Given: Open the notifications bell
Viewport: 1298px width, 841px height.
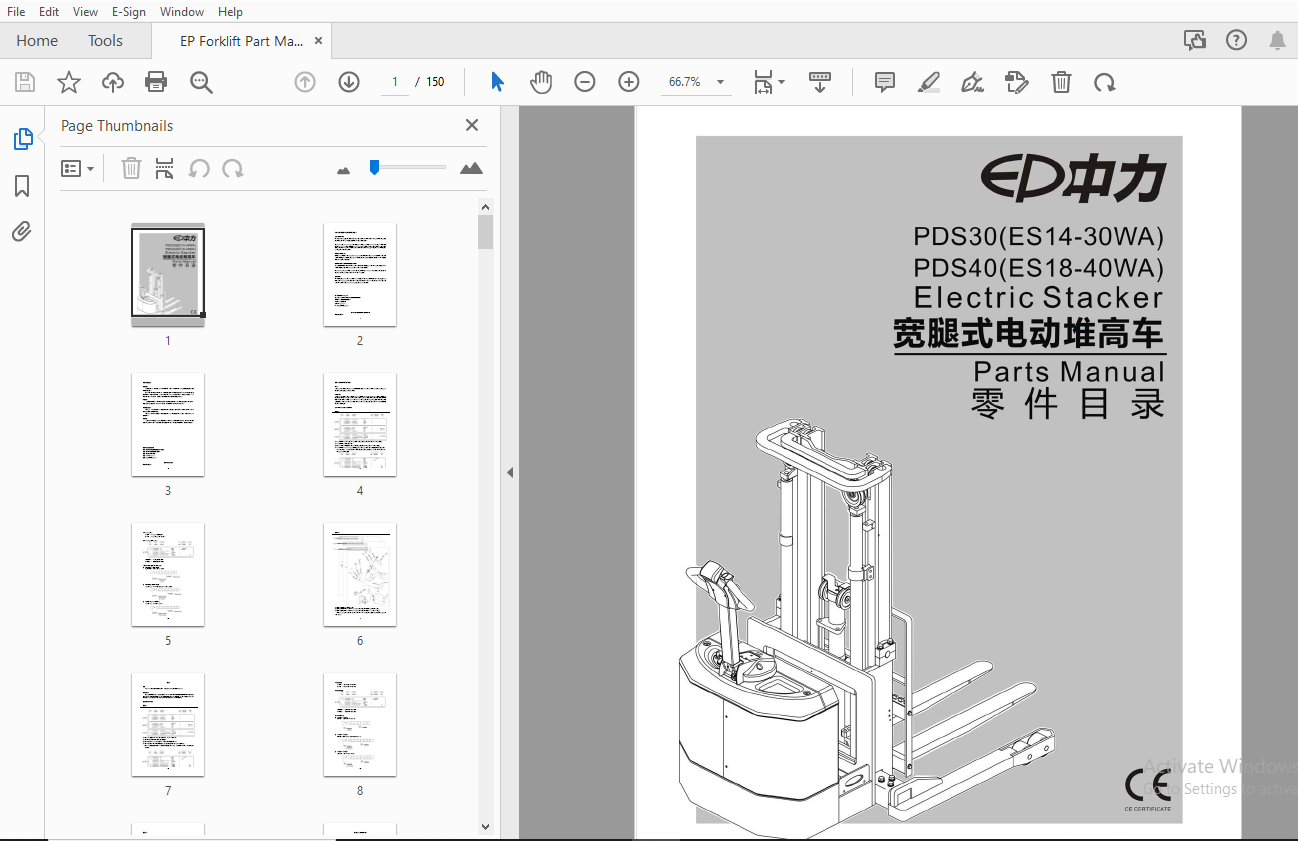Looking at the screenshot, I should pos(1278,41).
